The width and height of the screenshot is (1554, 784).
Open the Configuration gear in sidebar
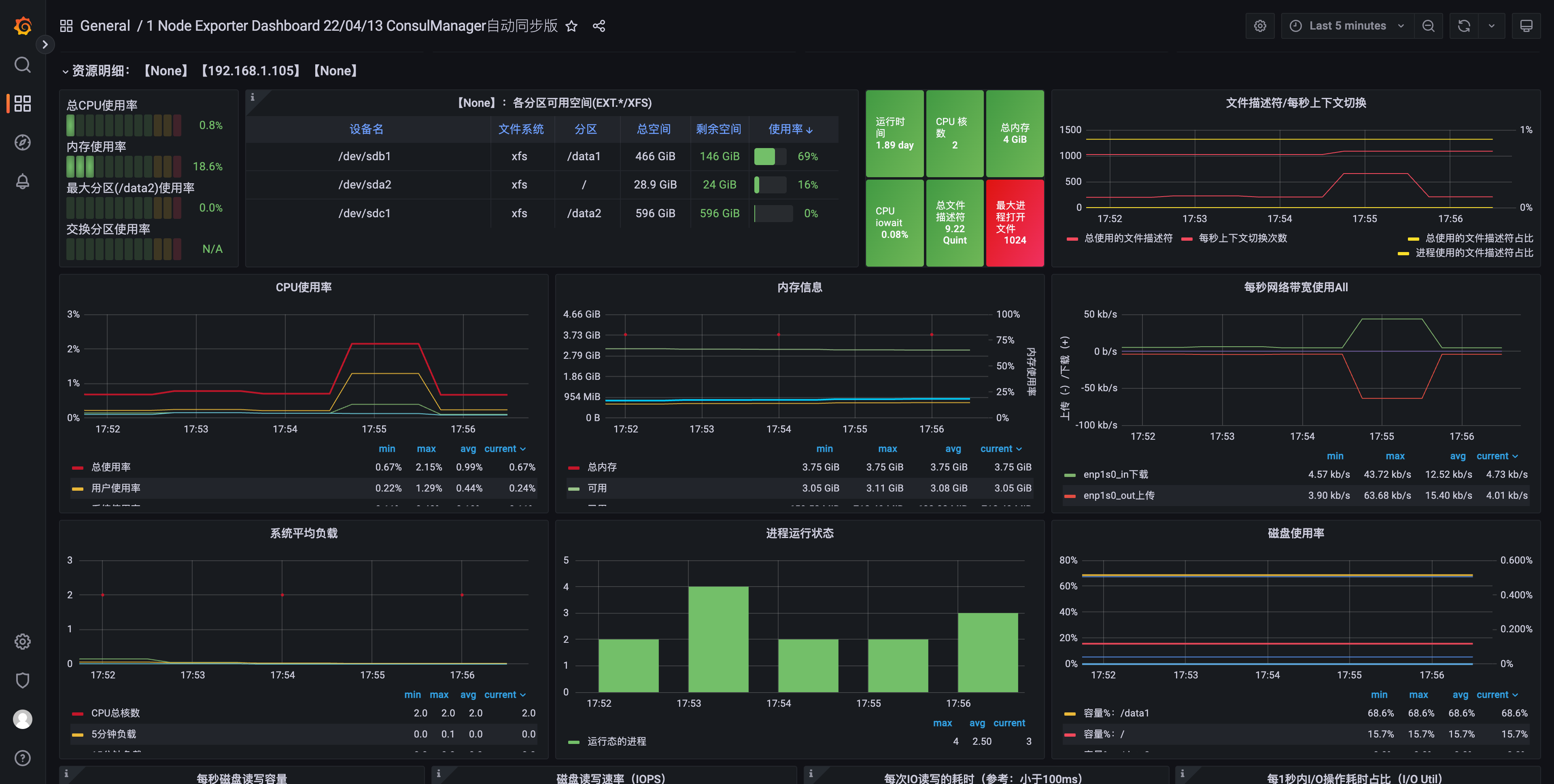tap(22, 641)
